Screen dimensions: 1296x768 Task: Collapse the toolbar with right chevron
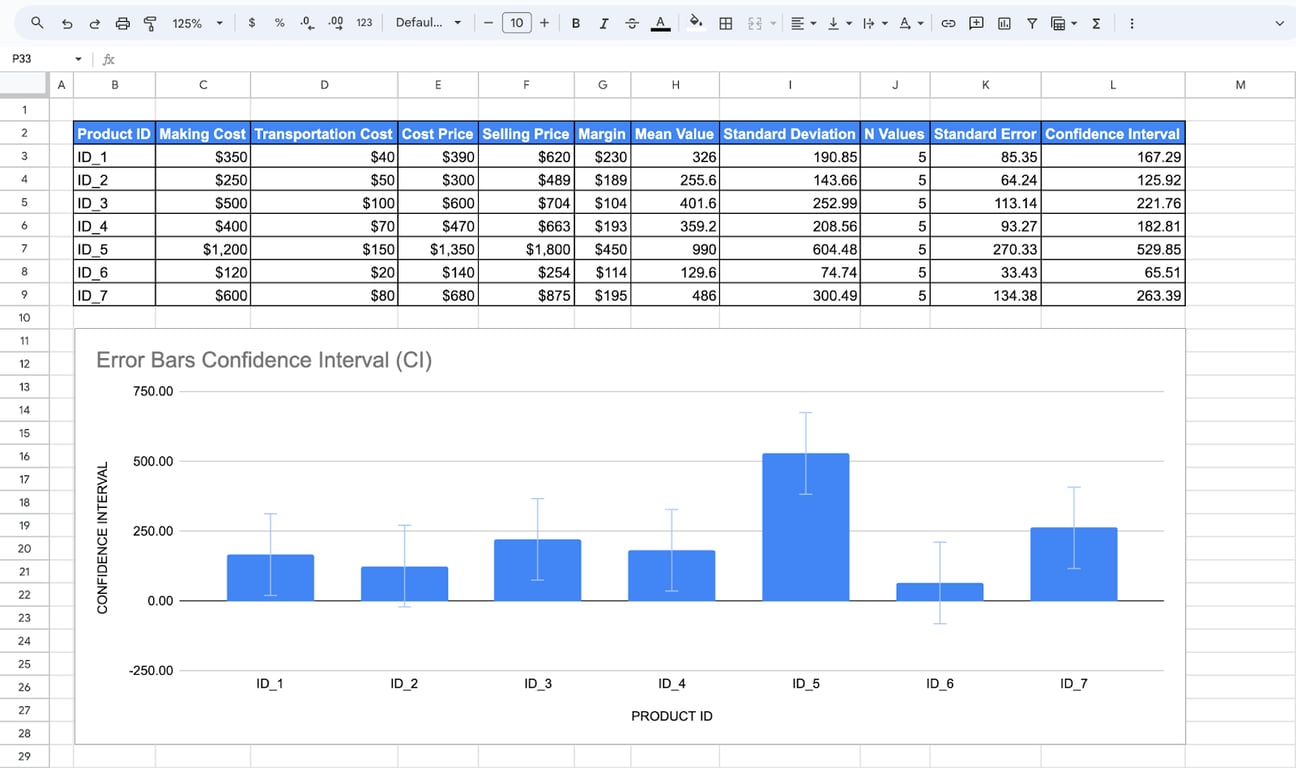1279,23
